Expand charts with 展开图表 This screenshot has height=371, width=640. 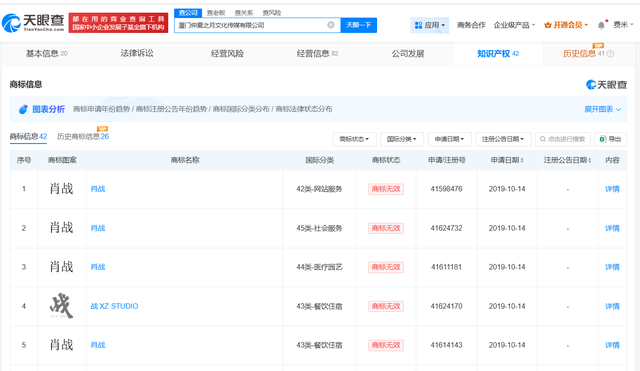pyautogui.click(x=602, y=109)
